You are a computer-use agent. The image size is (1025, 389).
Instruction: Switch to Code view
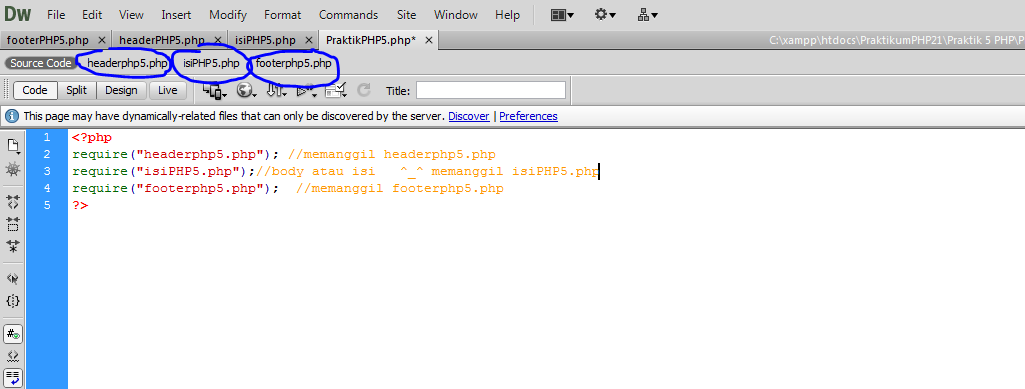point(35,90)
